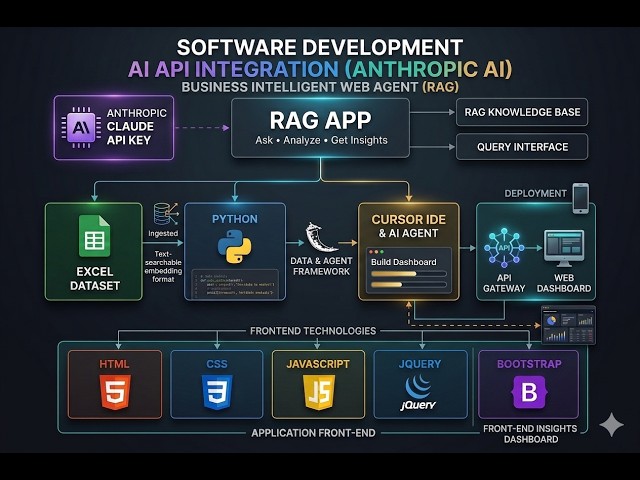Viewport: 640px width, 480px height.
Task: Click the sparkle star icon in corner
Action: tap(611, 424)
